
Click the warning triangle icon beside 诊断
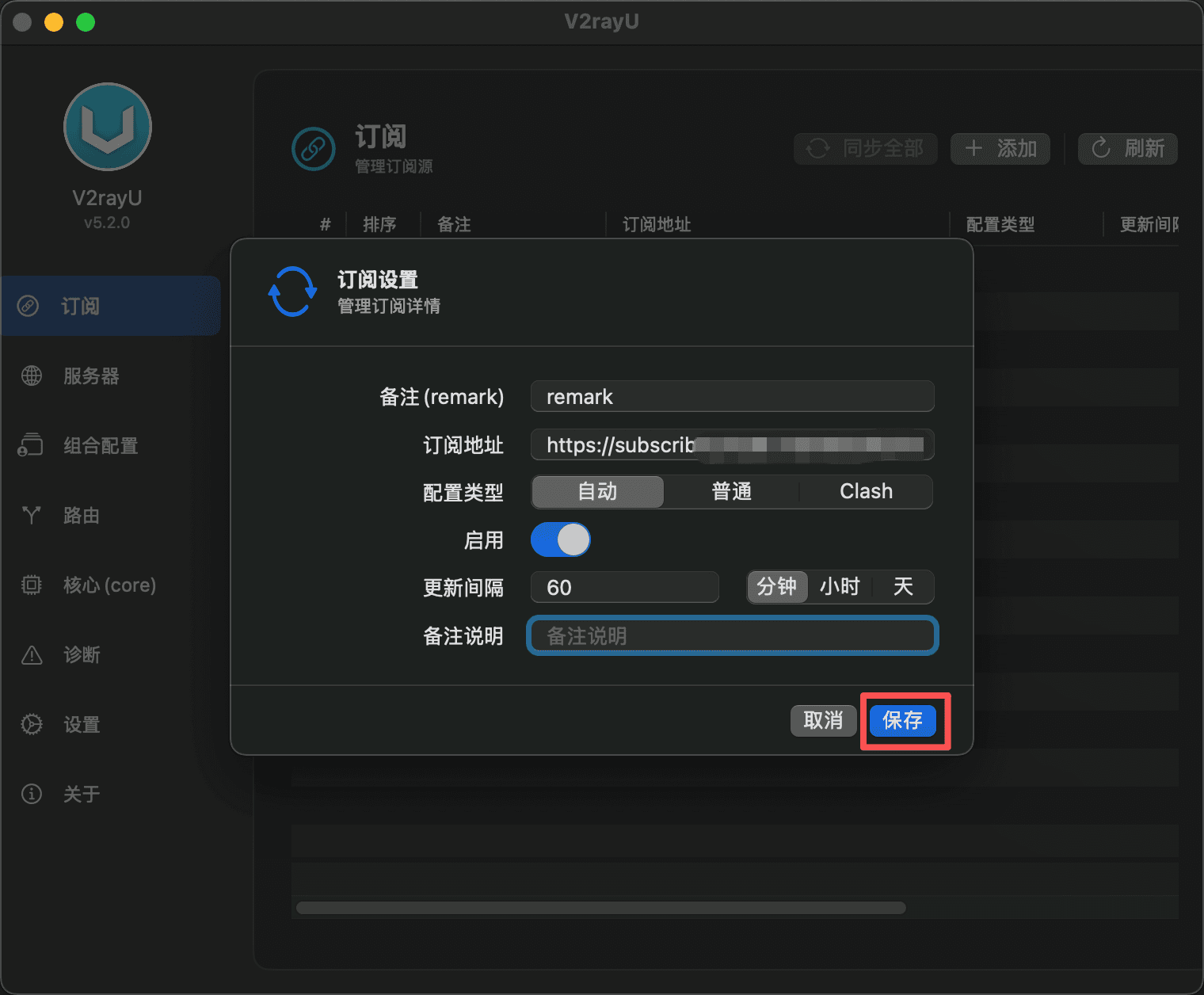(x=32, y=654)
